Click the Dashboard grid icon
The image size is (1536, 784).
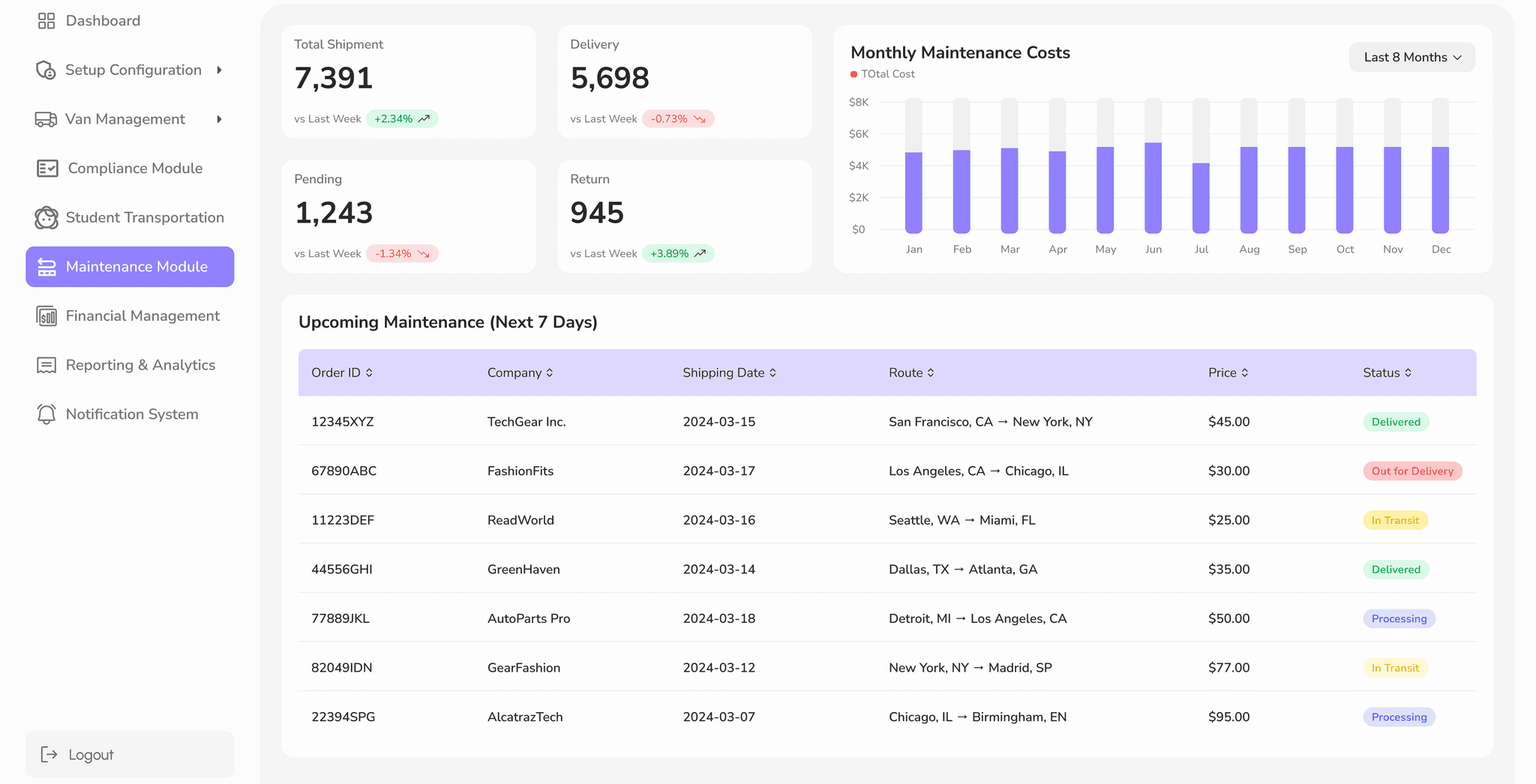(x=46, y=21)
